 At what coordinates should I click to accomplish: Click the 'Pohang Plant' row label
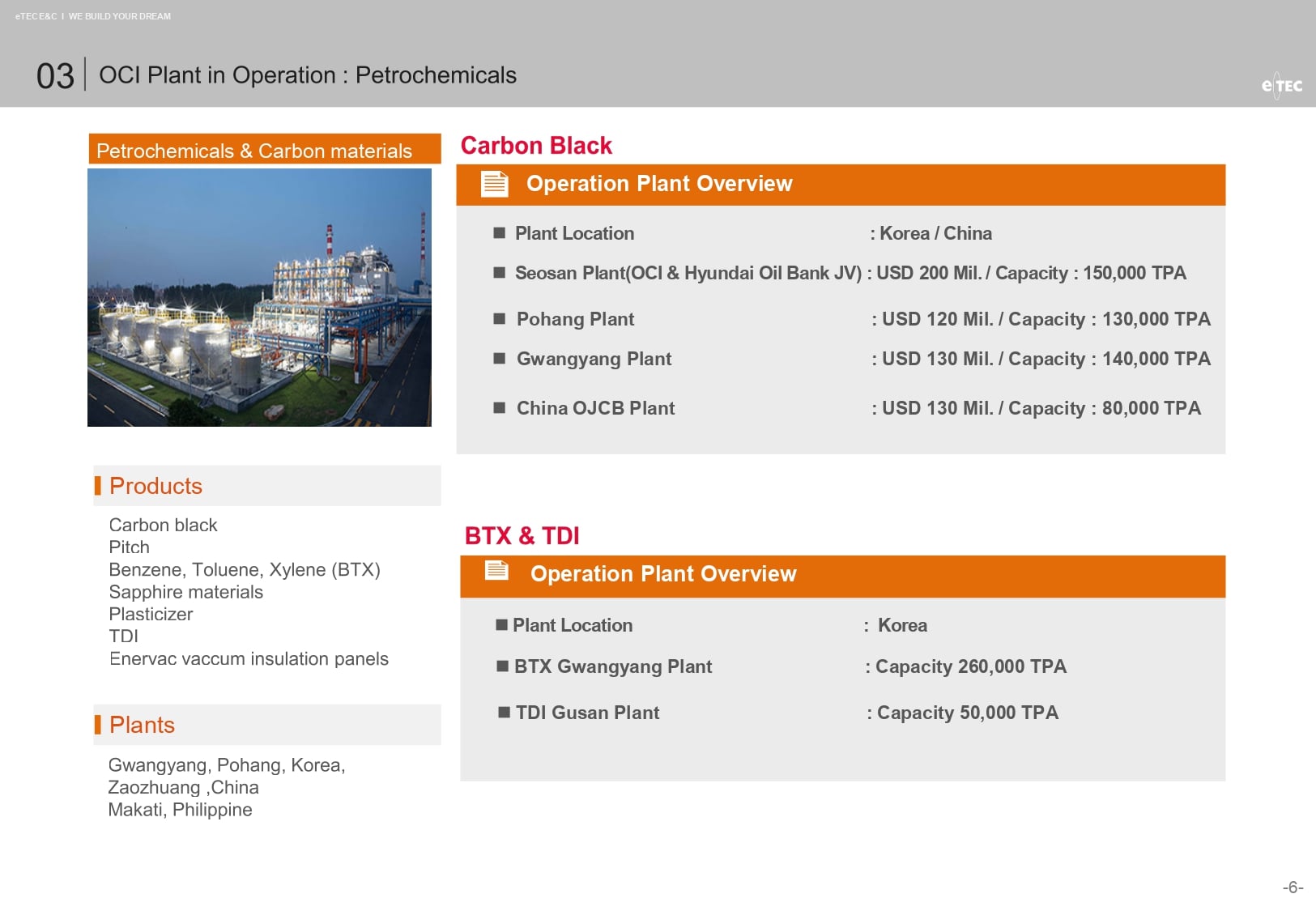coord(575,319)
